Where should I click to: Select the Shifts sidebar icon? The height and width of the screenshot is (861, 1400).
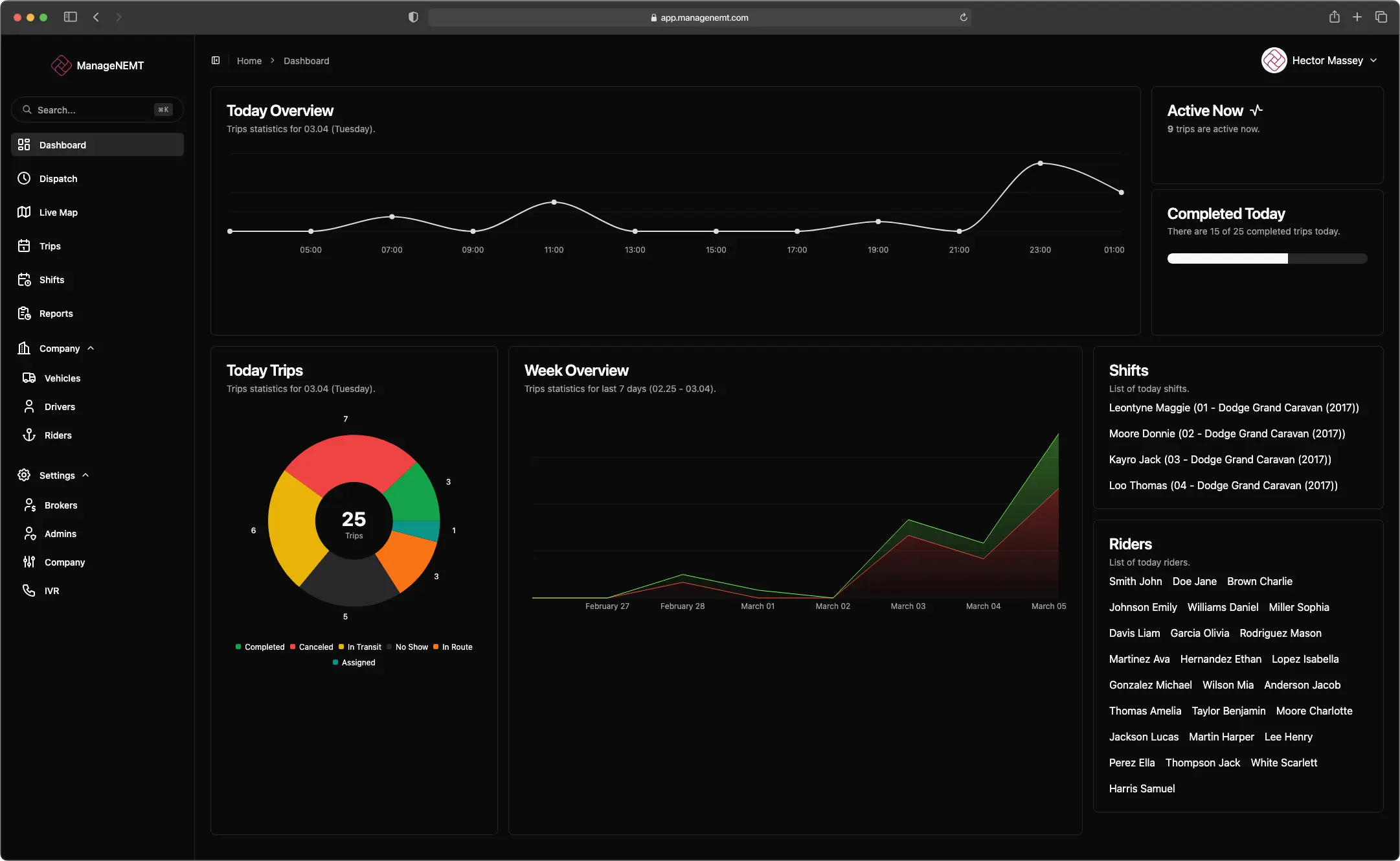(x=23, y=279)
